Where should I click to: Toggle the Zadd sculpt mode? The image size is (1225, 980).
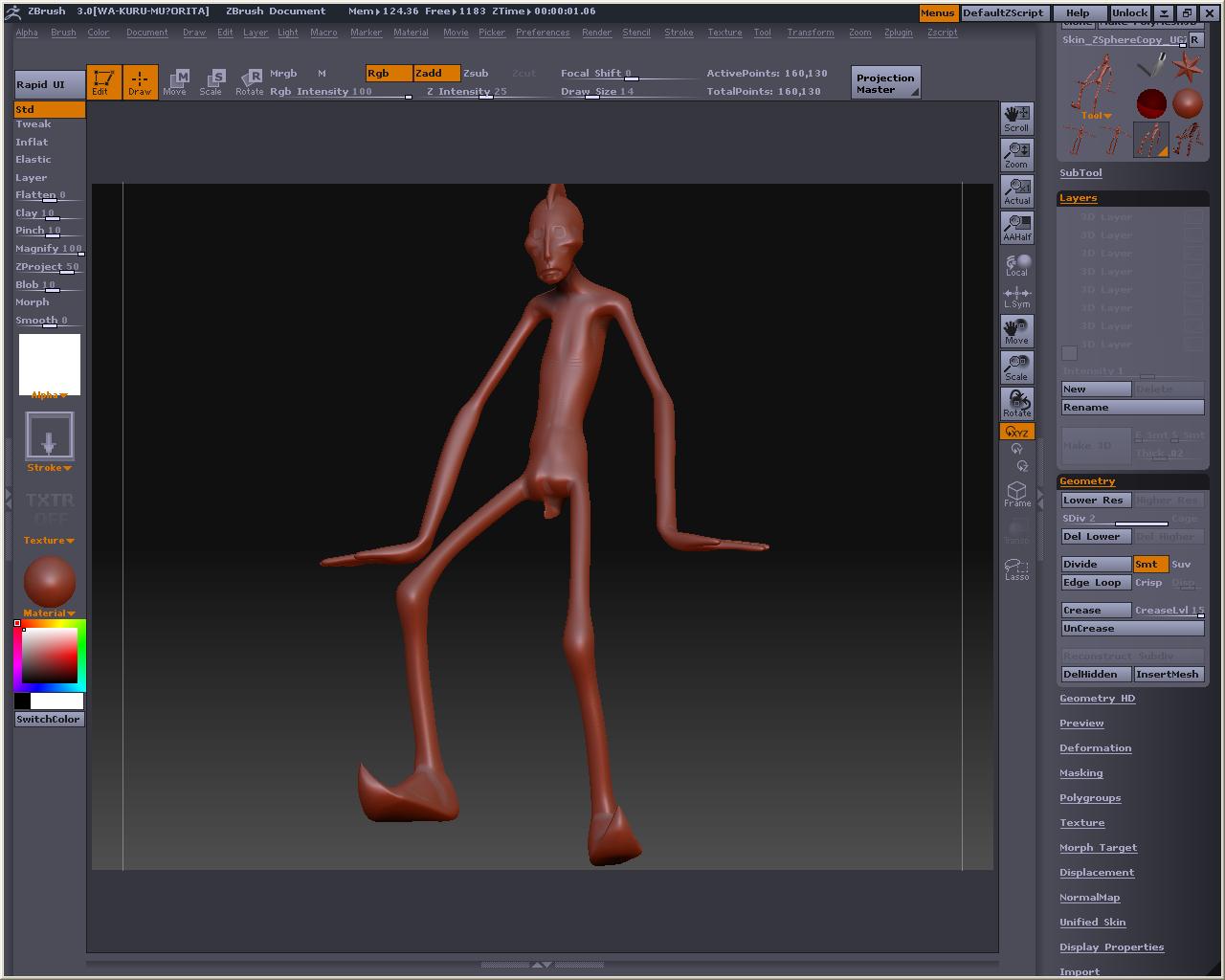click(436, 74)
